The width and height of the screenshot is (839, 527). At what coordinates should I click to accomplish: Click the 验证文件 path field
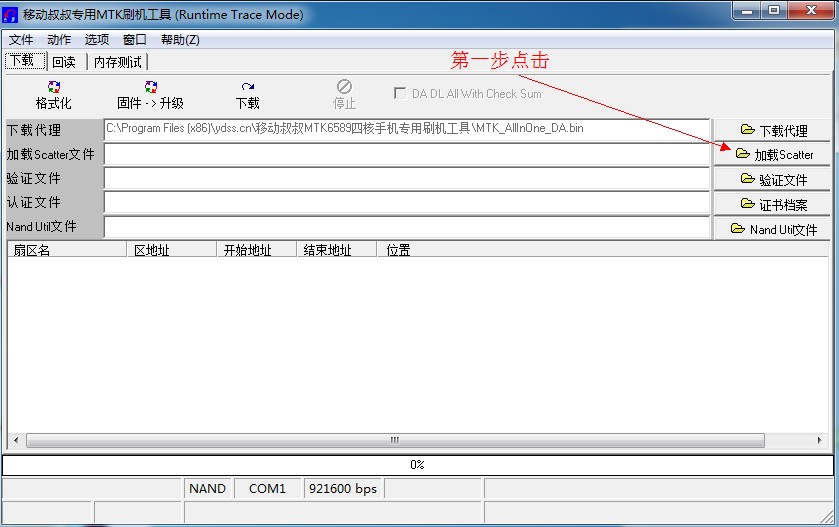pyautogui.click(x=407, y=179)
